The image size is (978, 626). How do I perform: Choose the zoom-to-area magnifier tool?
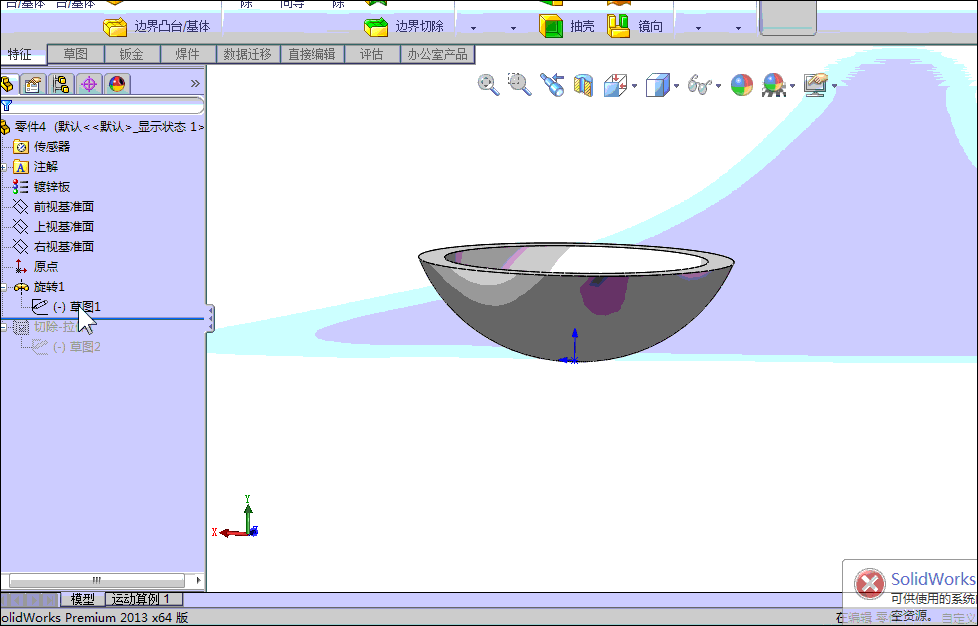coord(519,84)
